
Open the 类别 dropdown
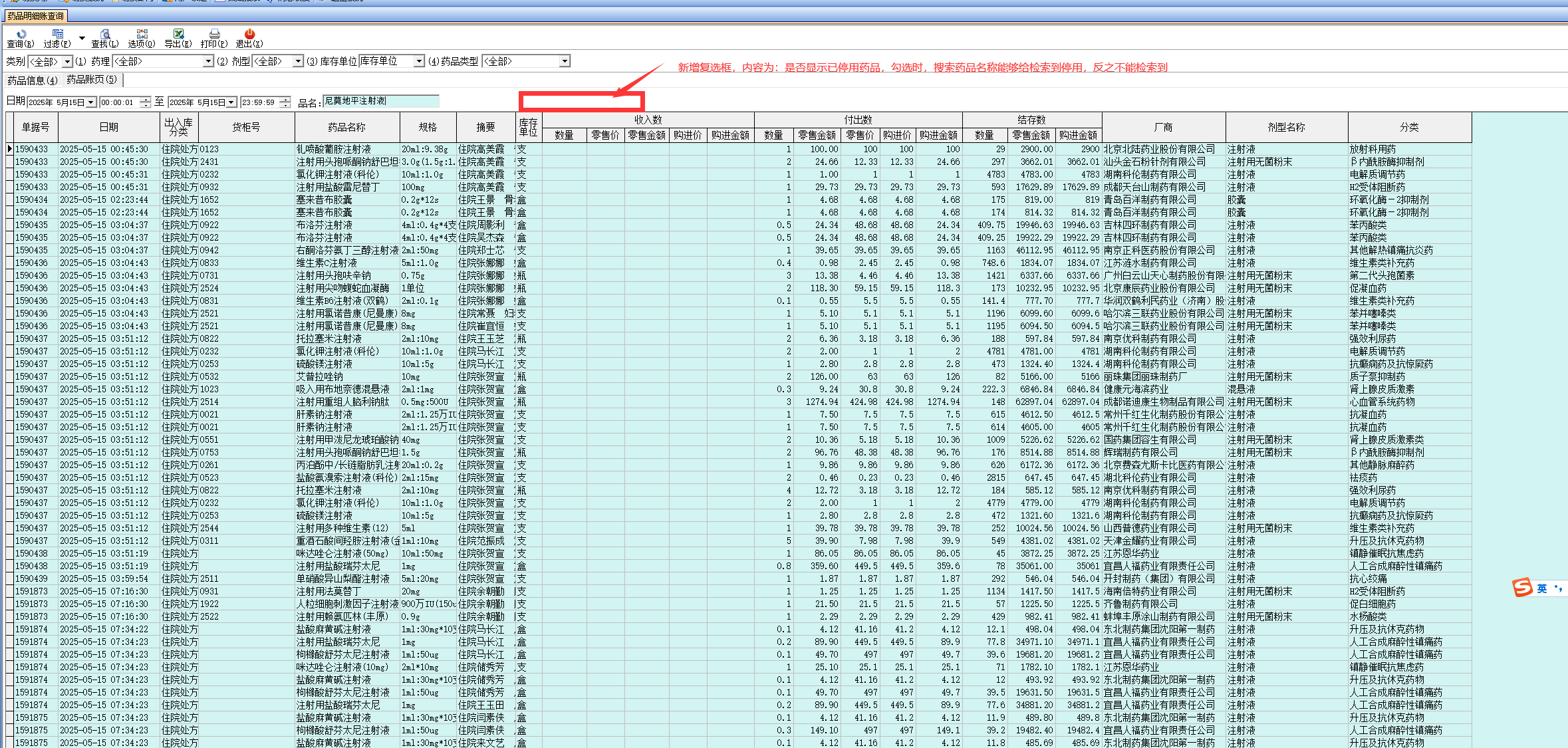point(67,62)
